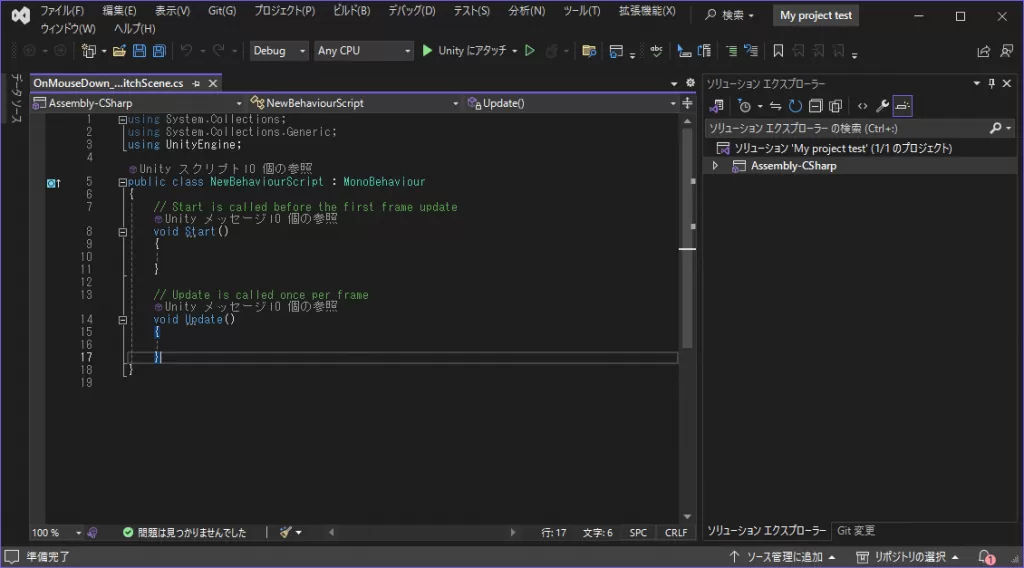The height and width of the screenshot is (568, 1024).
Task: Click the open file folder icon
Action: pos(119,51)
